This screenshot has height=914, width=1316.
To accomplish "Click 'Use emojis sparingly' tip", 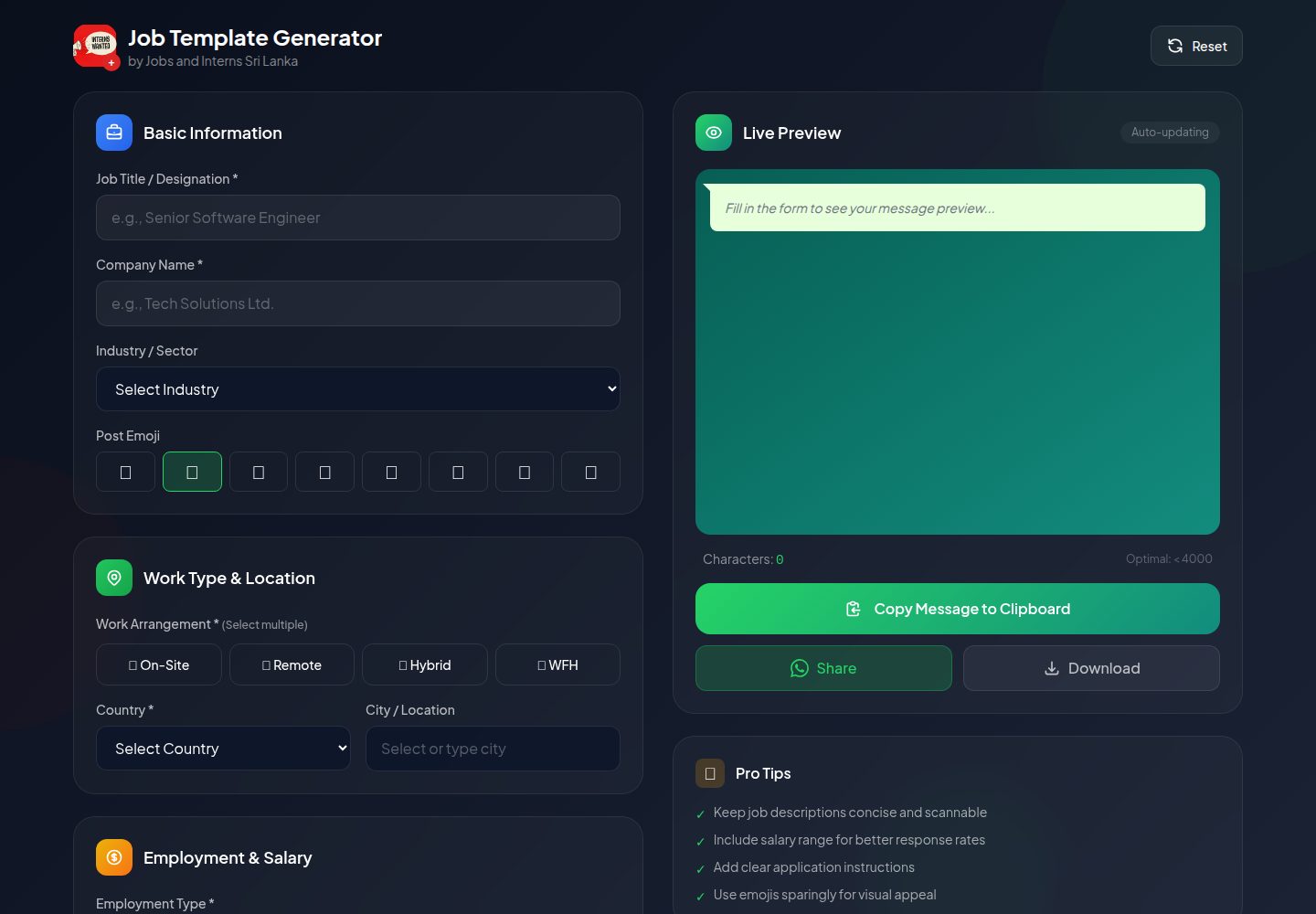I will [824, 895].
